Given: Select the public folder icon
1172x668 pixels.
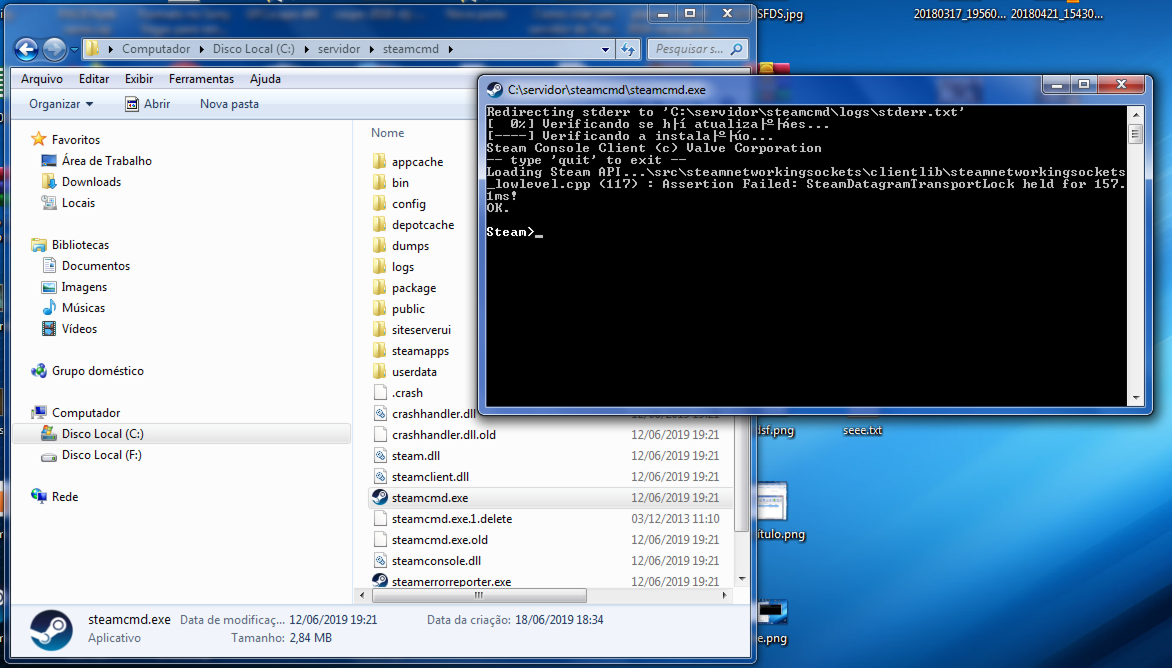Looking at the screenshot, I should click(x=380, y=308).
